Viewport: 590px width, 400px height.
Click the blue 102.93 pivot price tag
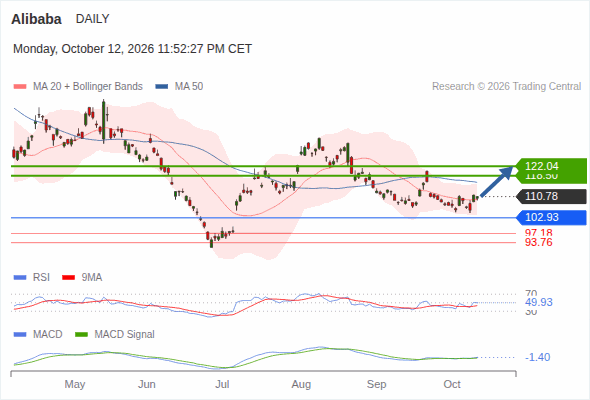pyautogui.click(x=551, y=217)
